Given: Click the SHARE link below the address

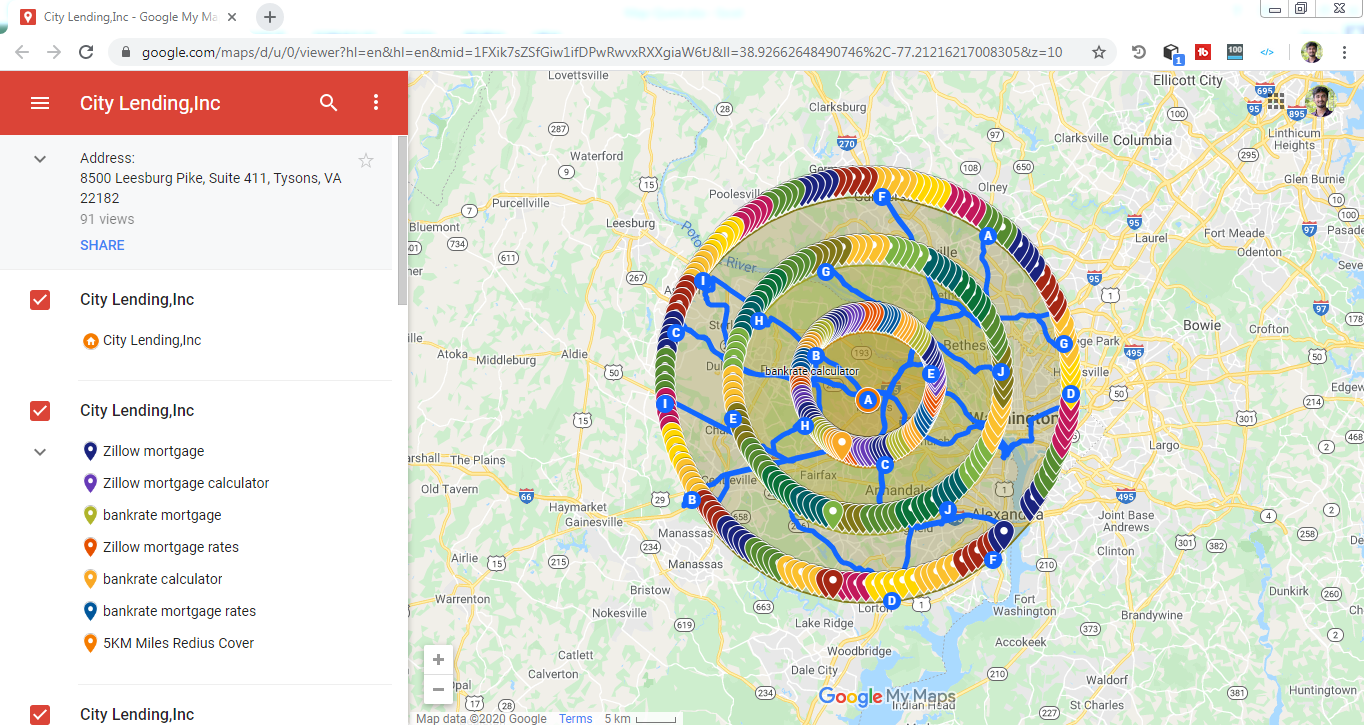Looking at the screenshot, I should coord(101,244).
